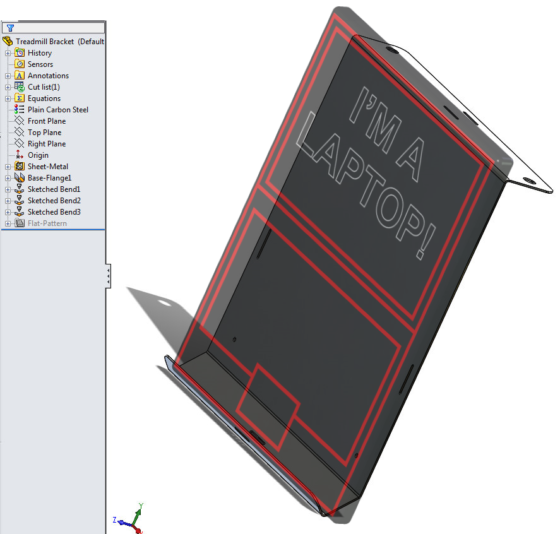Select Front Plane in the tree
The height and width of the screenshot is (534, 560).
[x=47, y=121]
